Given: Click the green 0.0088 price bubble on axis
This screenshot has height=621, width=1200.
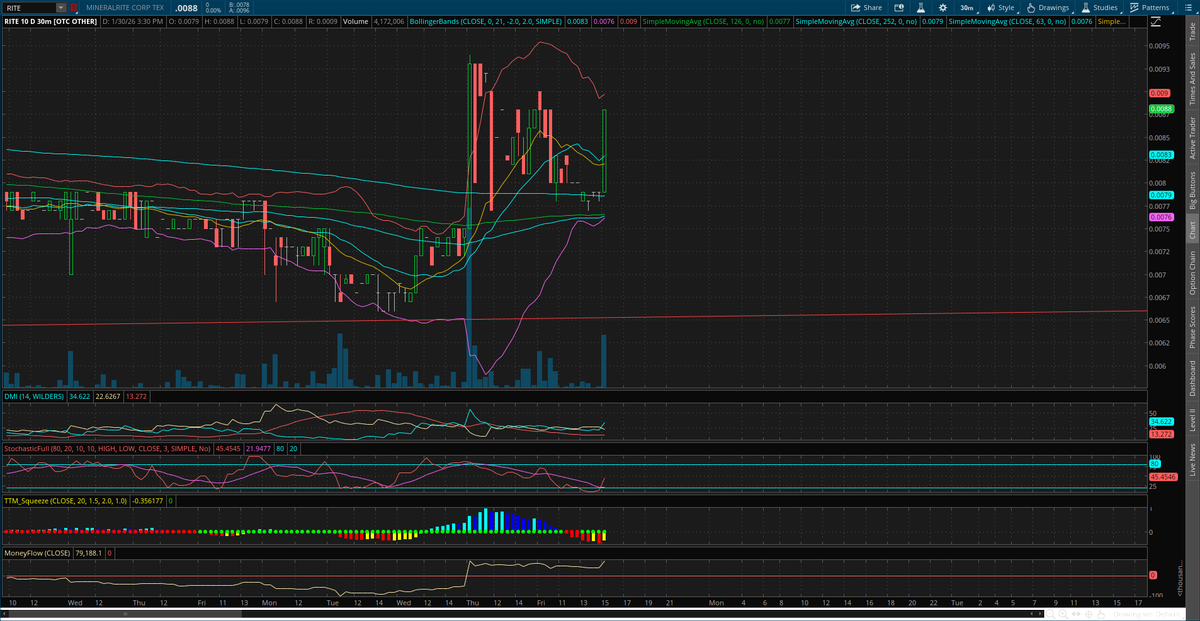Looking at the screenshot, I should click(x=1161, y=108).
